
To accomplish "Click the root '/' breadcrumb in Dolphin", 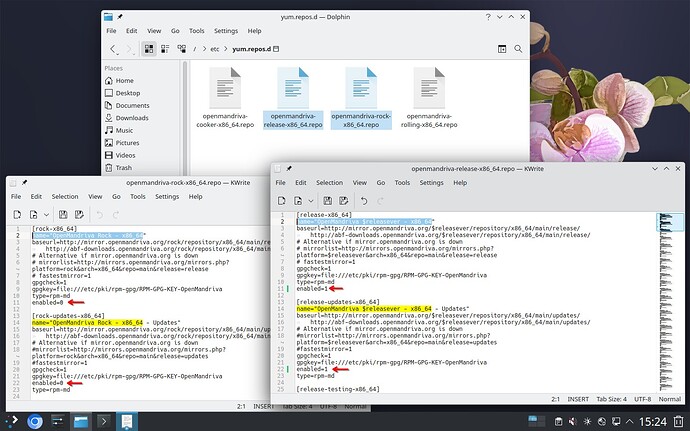I will click(195, 49).
